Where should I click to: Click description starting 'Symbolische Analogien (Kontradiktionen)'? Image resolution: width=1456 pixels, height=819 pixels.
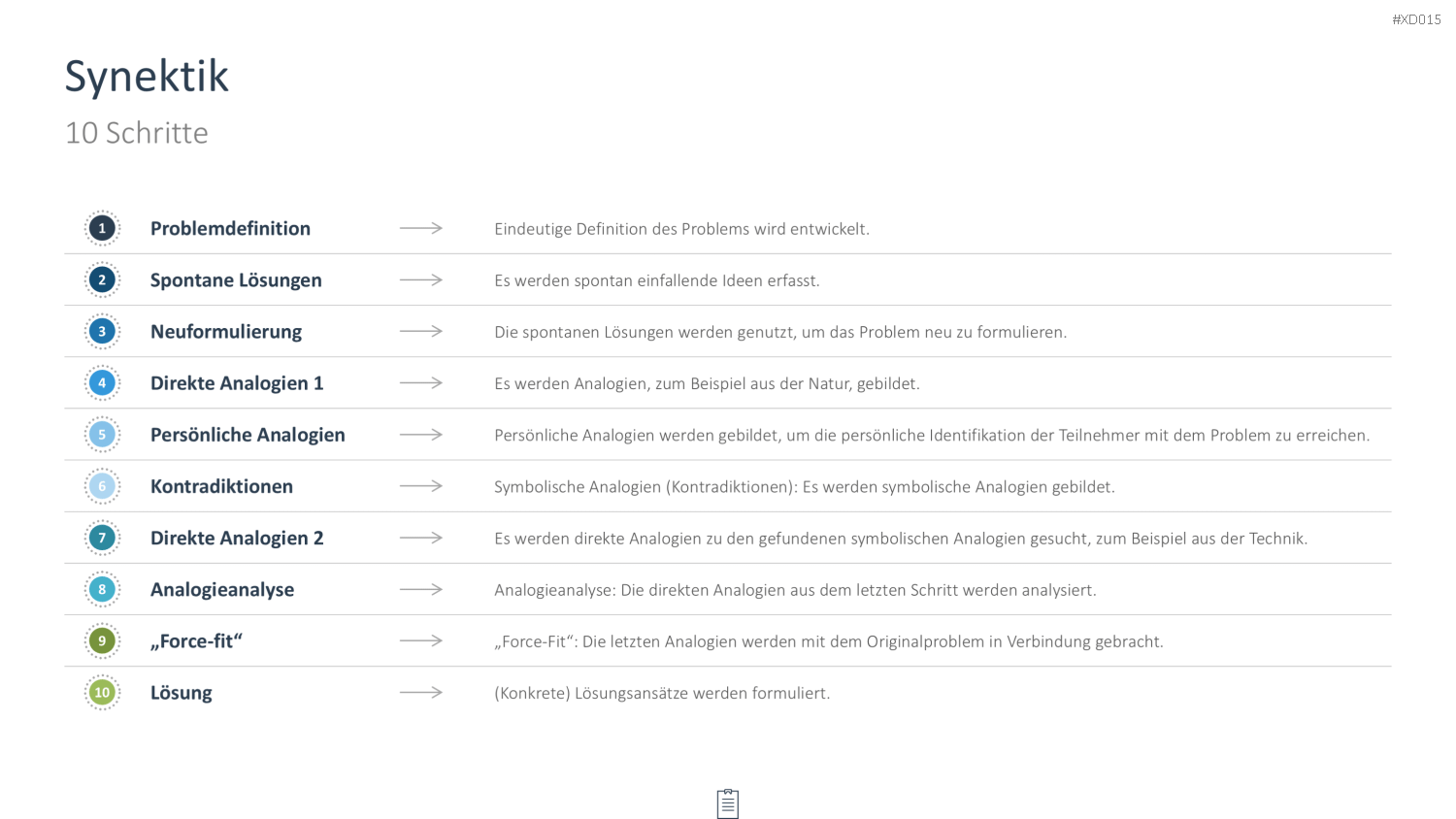click(x=805, y=486)
